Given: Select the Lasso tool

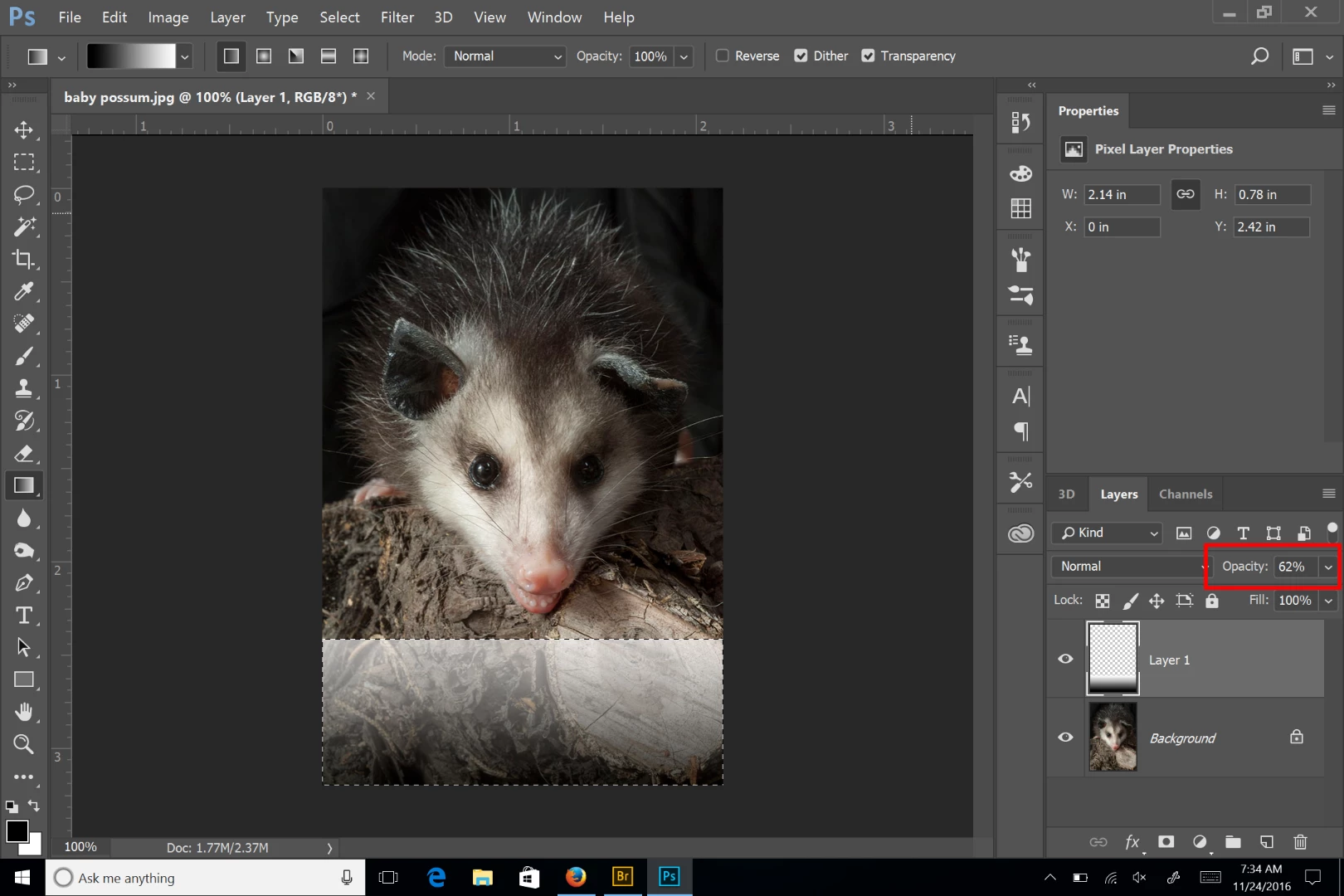Looking at the screenshot, I should pyautogui.click(x=23, y=194).
